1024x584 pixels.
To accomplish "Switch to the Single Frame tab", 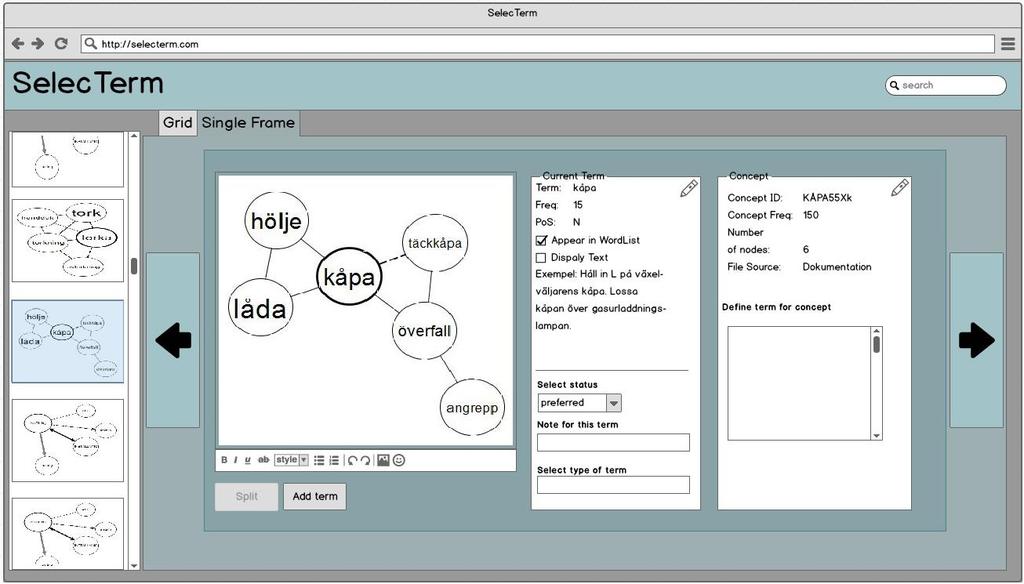I will 248,122.
